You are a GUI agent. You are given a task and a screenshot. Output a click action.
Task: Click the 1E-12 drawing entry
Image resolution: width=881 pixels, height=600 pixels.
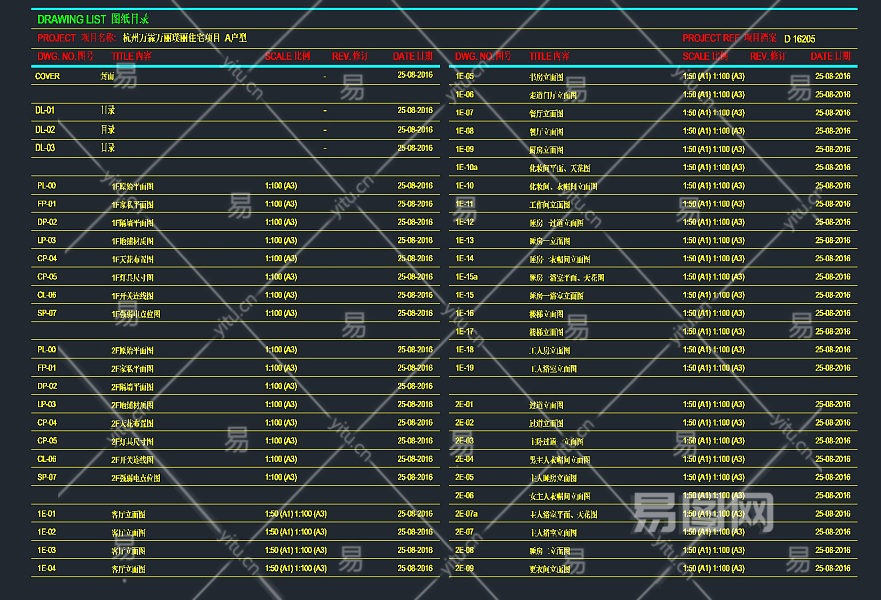[464, 222]
